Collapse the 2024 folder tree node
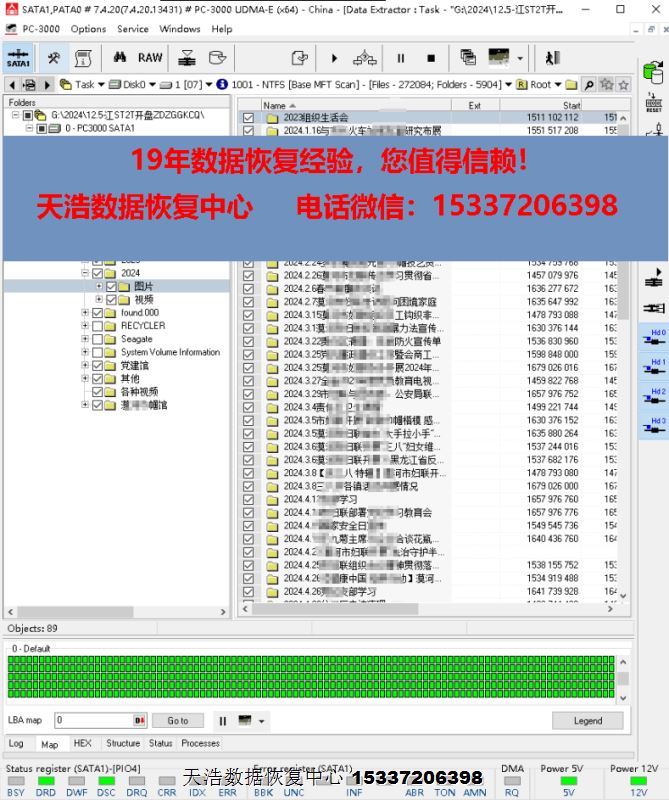 [85, 273]
